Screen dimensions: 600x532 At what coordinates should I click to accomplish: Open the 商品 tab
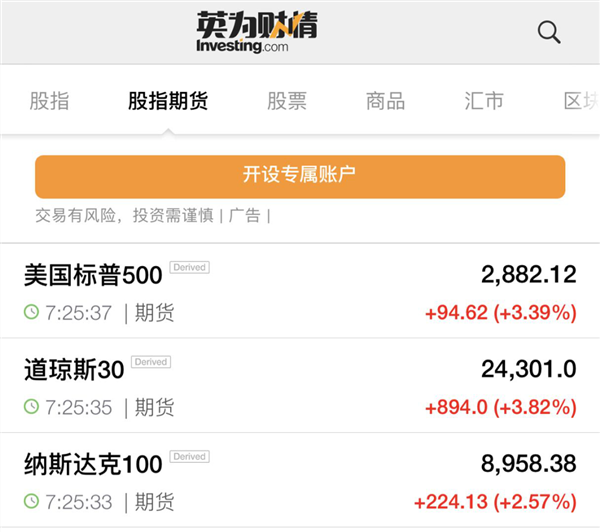coord(385,101)
